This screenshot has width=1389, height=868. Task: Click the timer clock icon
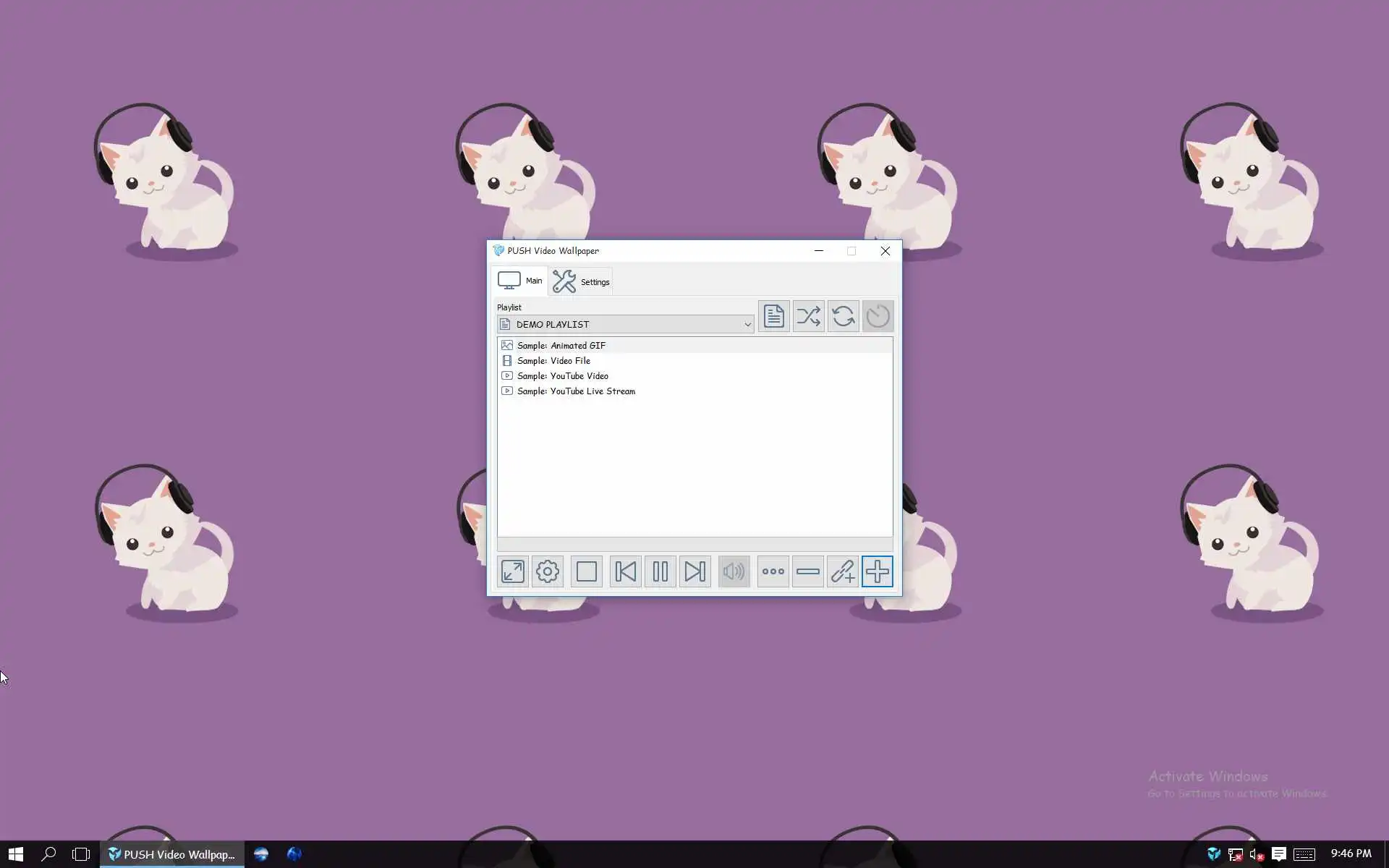(x=878, y=316)
